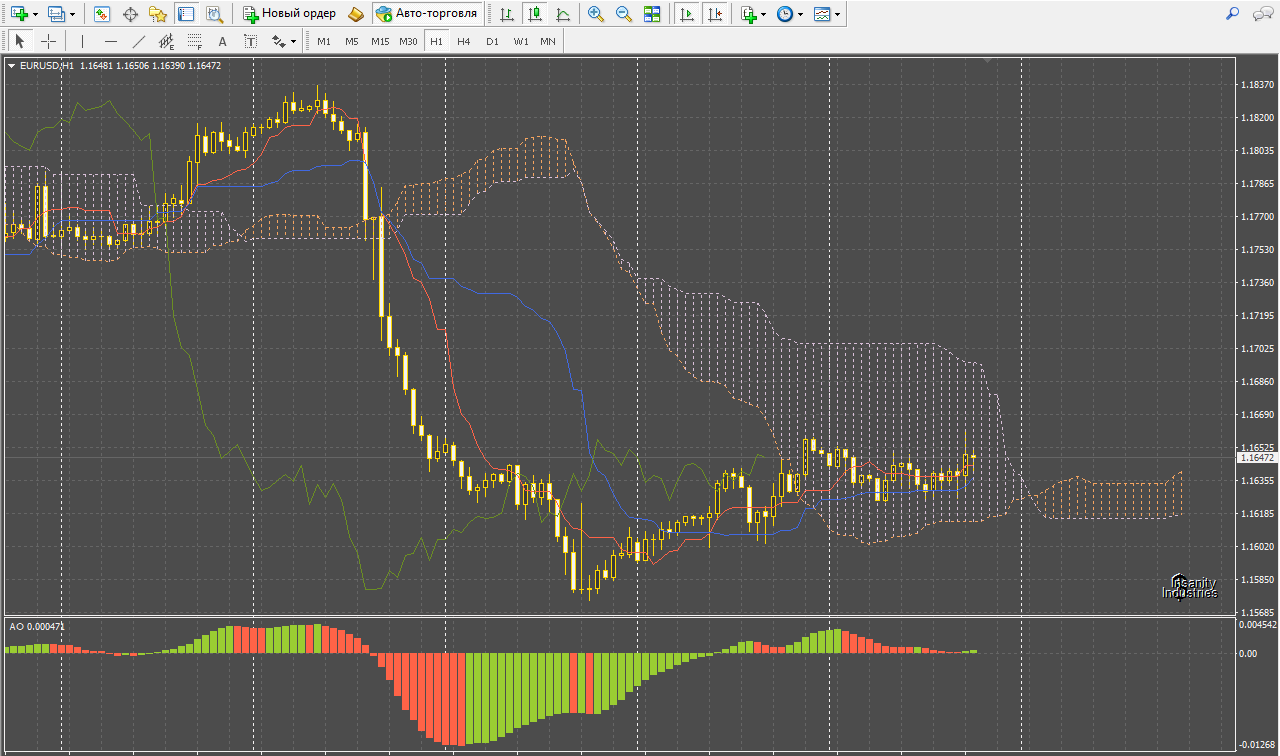Click the zoom out magnifier icon
Image resolution: width=1280 pixels, height=756 pixels.
(624, 14)
